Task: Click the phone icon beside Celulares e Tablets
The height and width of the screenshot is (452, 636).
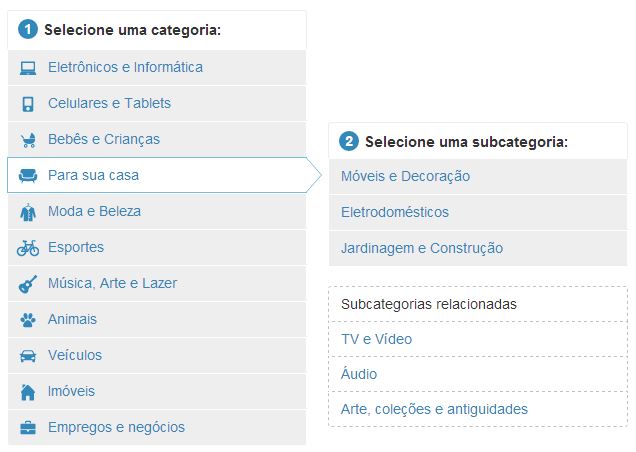Action: 28,104
